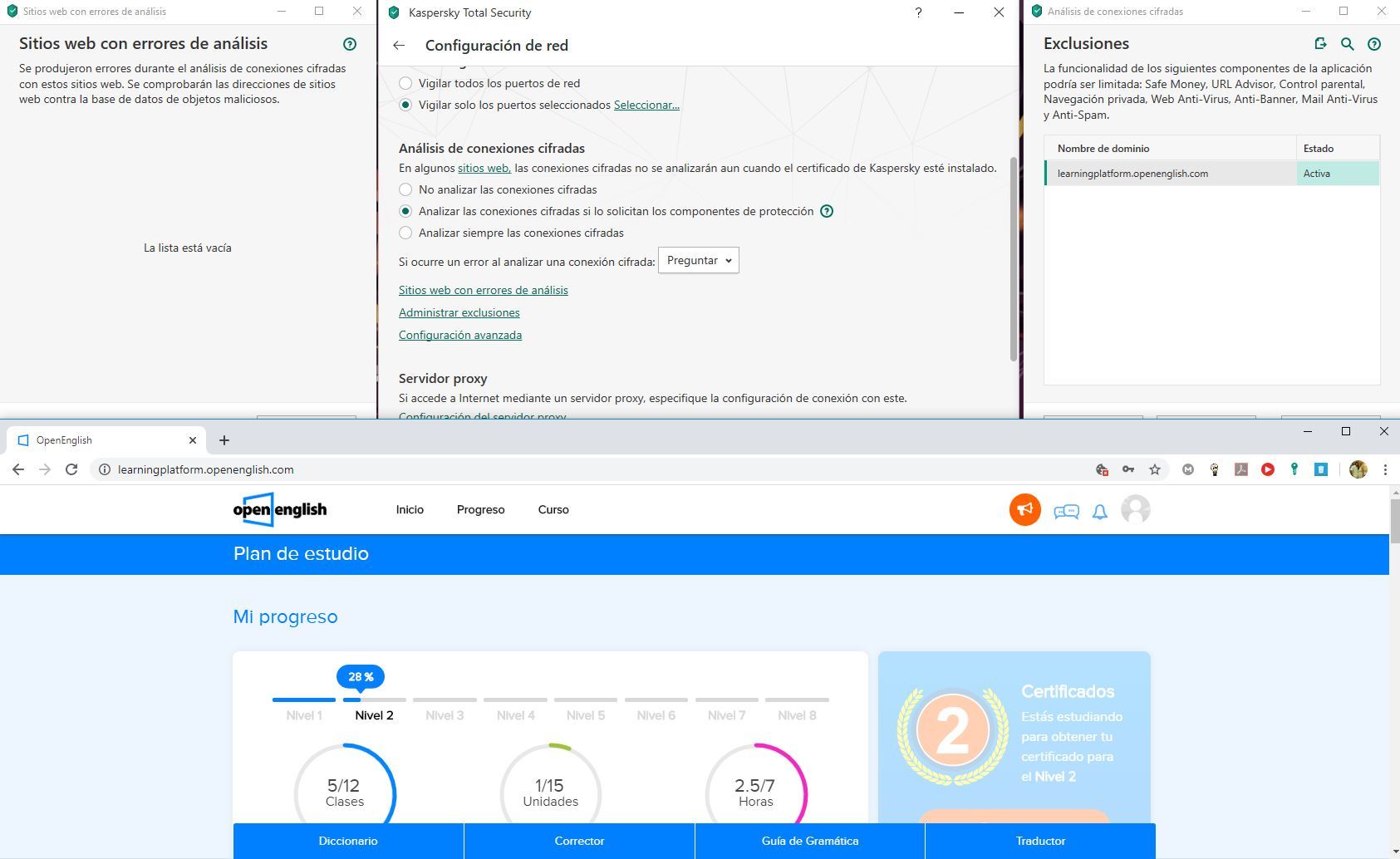
Task: Open Inicio in OpenEnglish navigation
Action: (x=410, y=509)
